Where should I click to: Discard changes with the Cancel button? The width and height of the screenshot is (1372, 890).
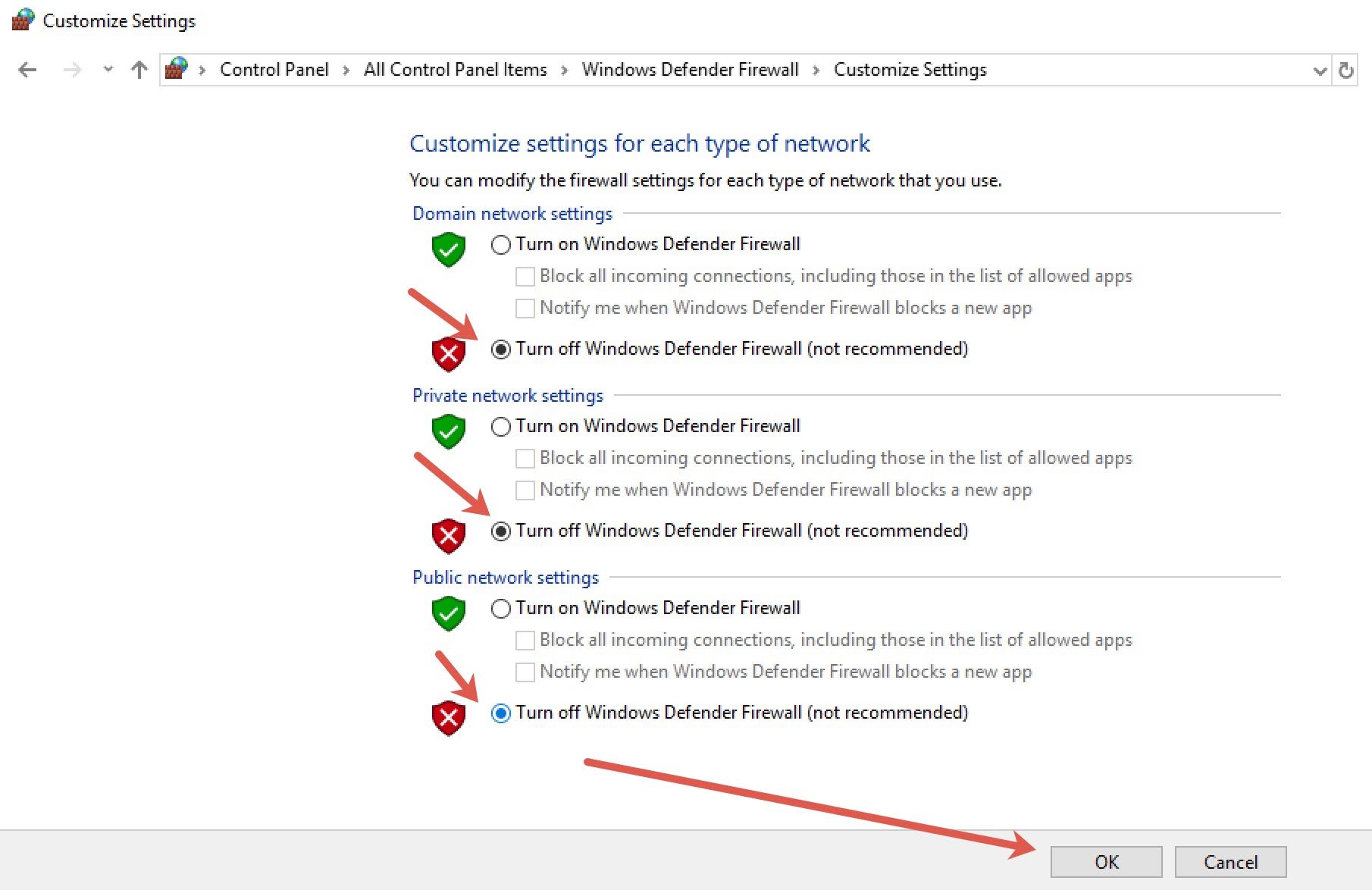point(1230,862)
